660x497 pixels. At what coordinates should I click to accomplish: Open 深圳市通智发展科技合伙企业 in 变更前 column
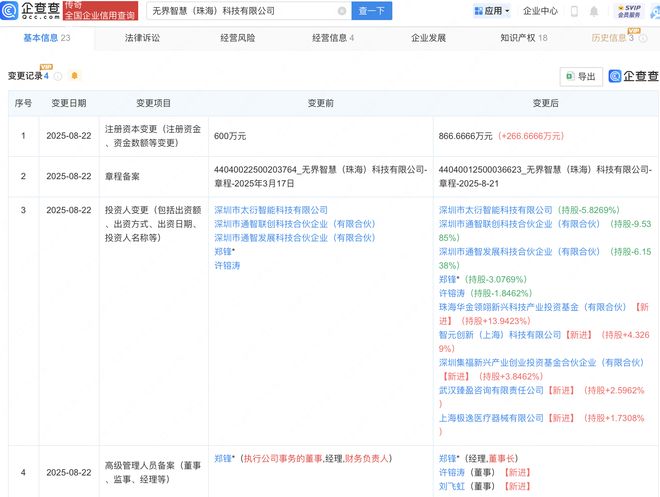[x=295, y=238]
